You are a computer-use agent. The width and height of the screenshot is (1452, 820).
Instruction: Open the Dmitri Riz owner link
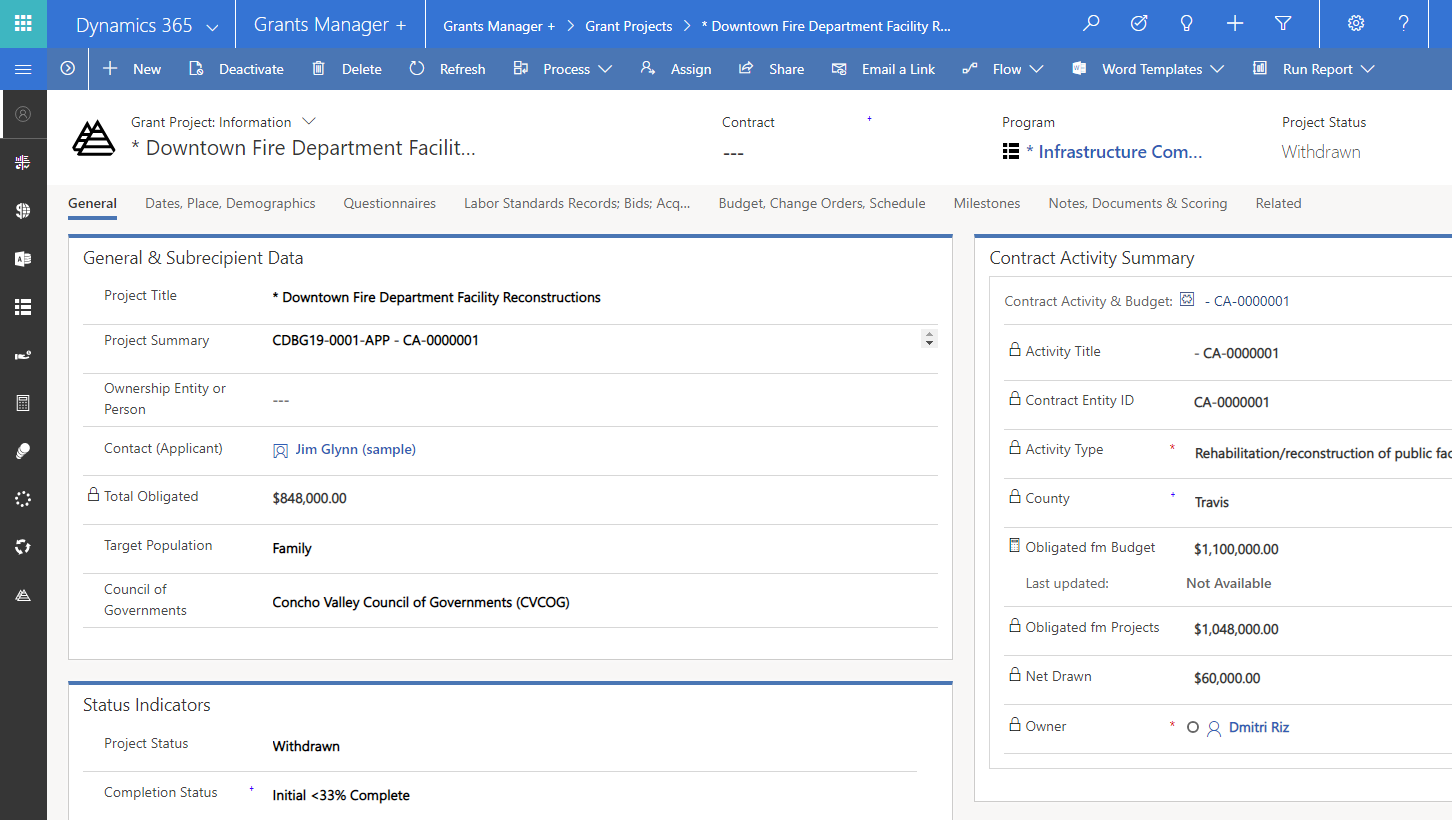[1259, 727]
